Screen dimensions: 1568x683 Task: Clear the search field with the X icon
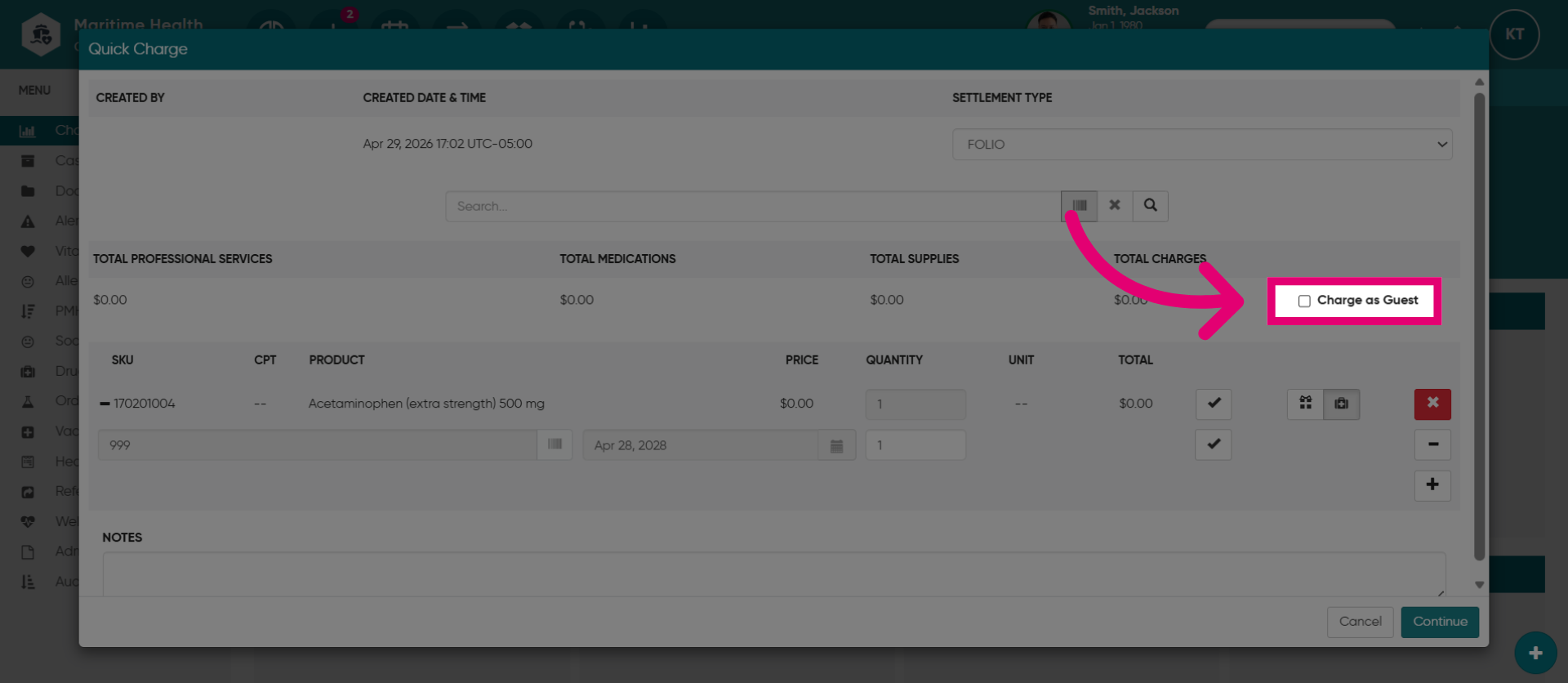pyautogui.click(x=1115, y=206)
